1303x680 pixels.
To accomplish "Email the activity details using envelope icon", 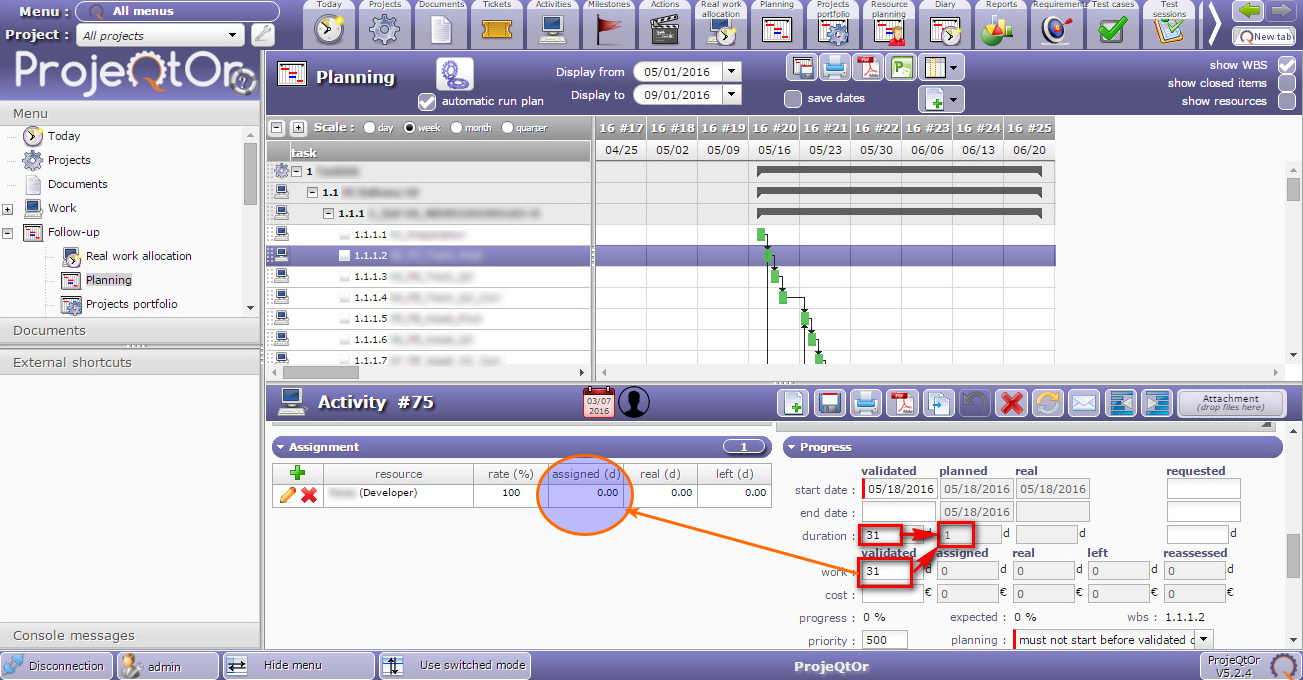I will (1084, 403).
